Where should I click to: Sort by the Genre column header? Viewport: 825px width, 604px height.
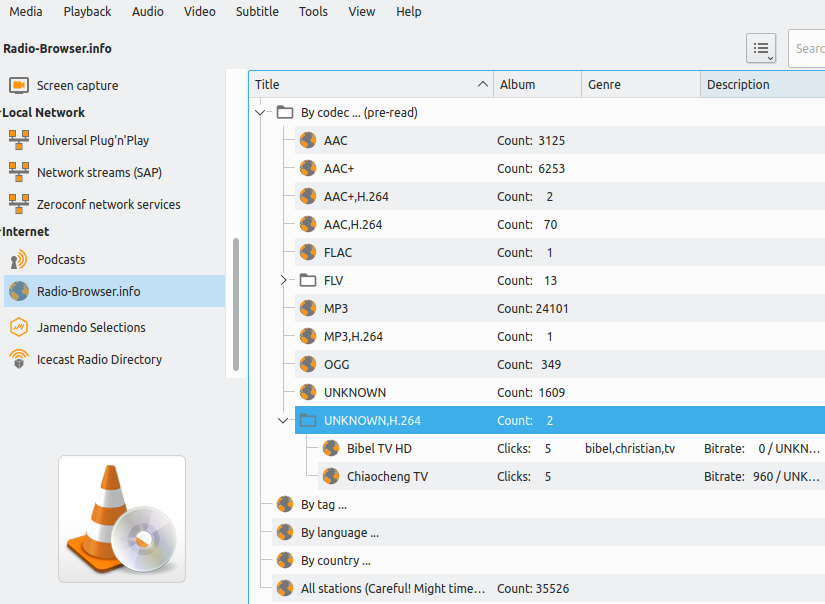(x=641, y=85)
